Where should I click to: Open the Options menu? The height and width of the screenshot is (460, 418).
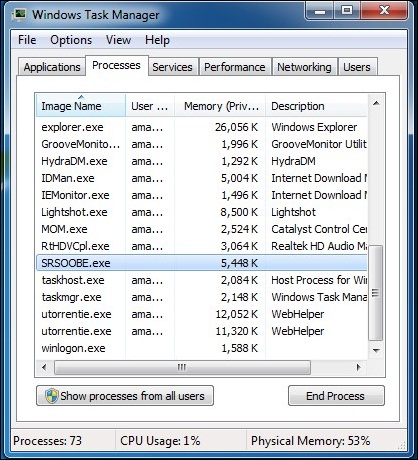click(71, 40)
